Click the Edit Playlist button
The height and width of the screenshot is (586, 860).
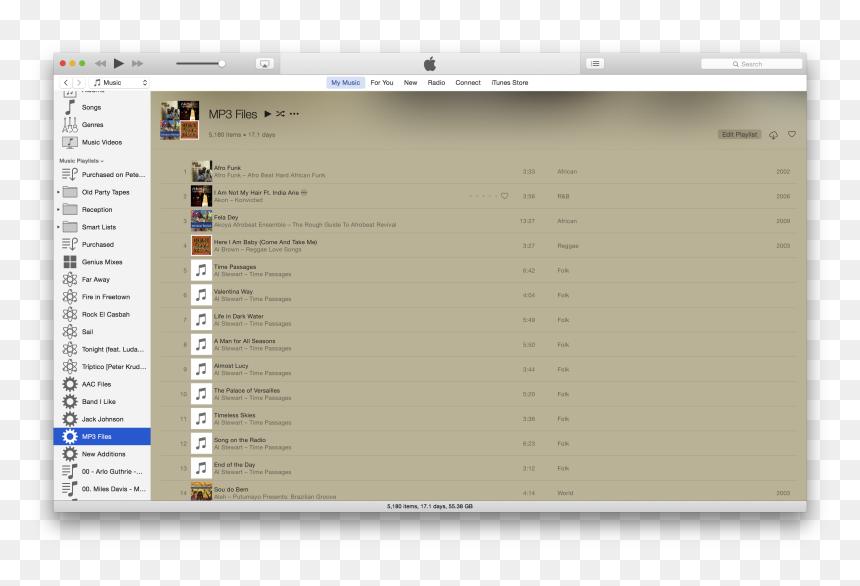click(739, 134)
